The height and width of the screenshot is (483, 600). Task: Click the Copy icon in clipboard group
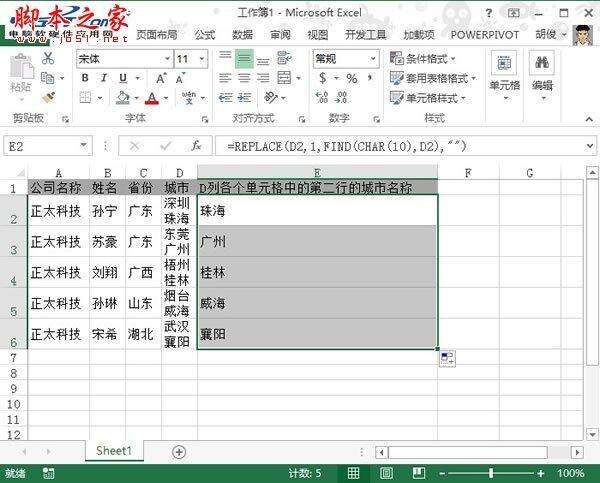47,78
